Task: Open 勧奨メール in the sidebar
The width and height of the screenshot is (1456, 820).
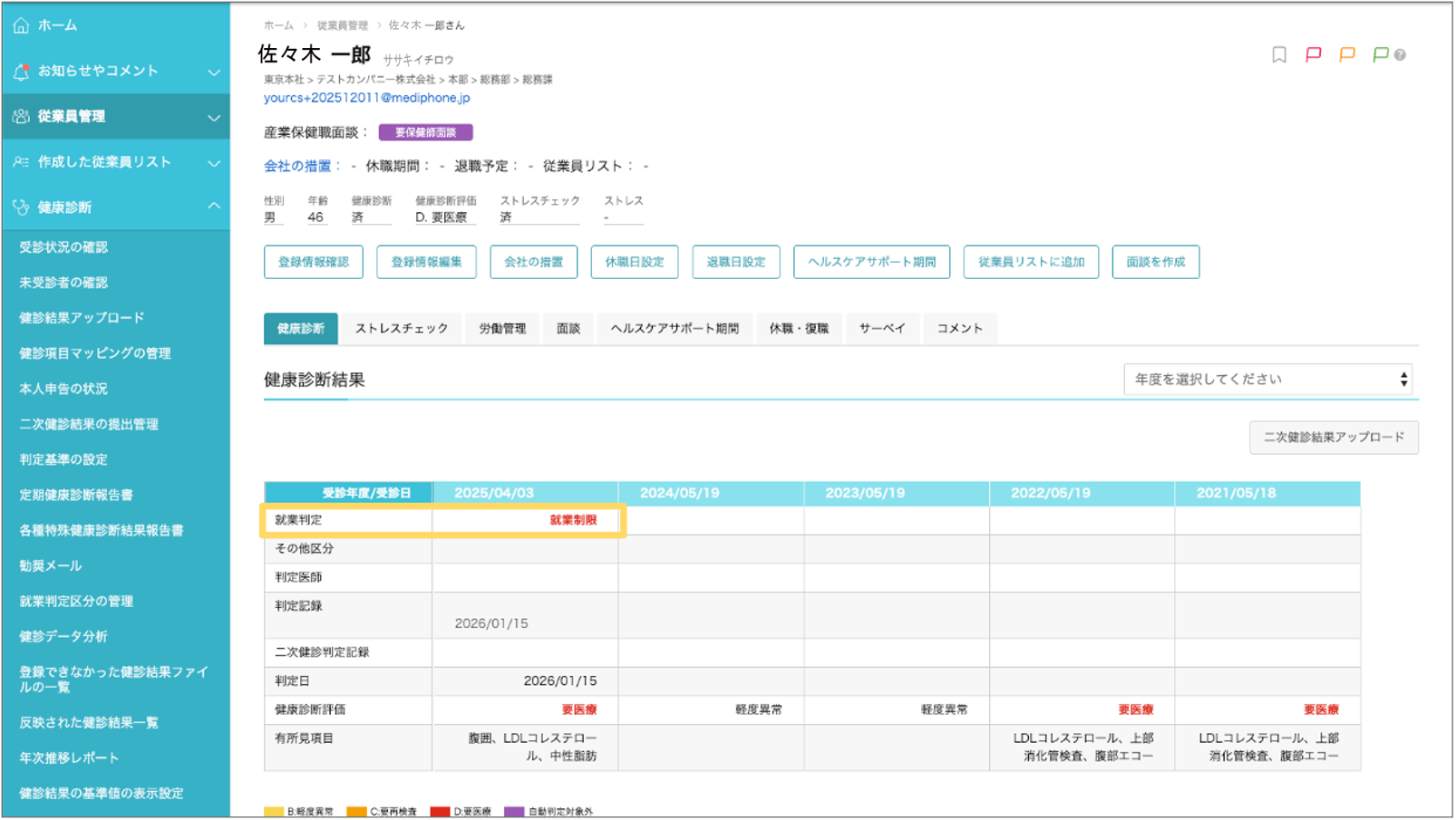Action: pyautogui.click(x=51, y=565)
